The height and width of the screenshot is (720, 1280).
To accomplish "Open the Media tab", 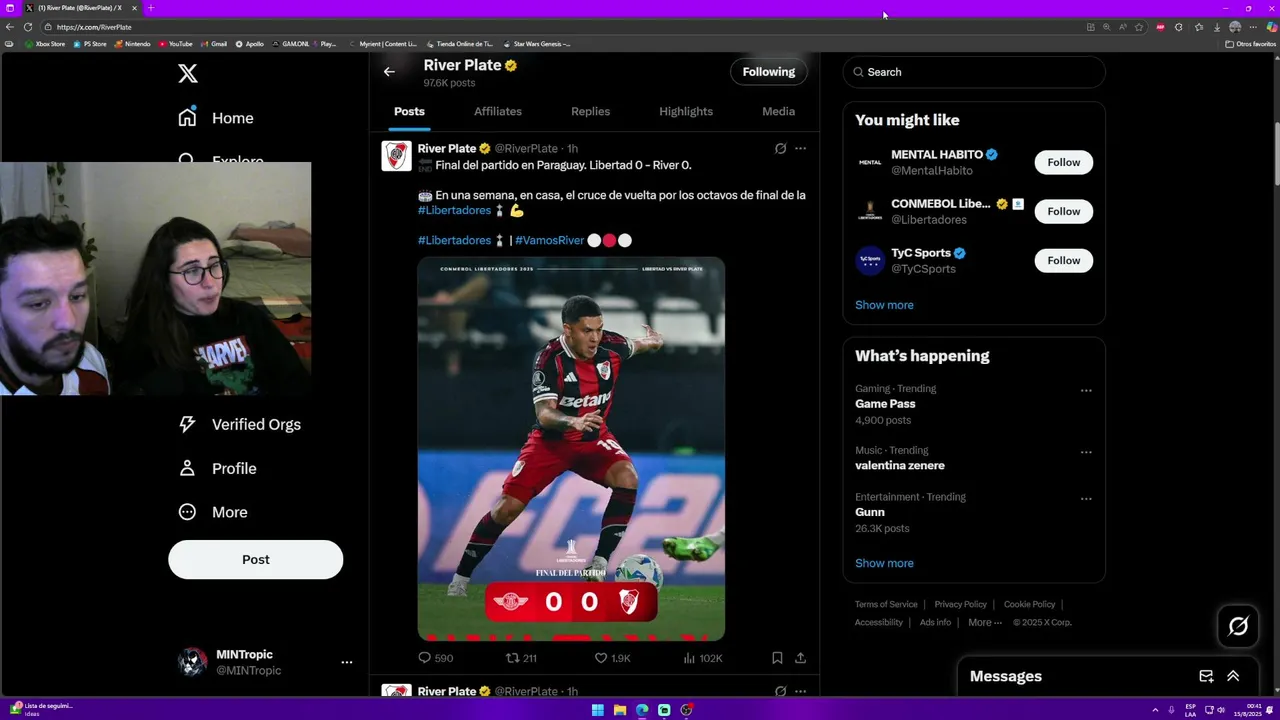I will coord(778,111).
